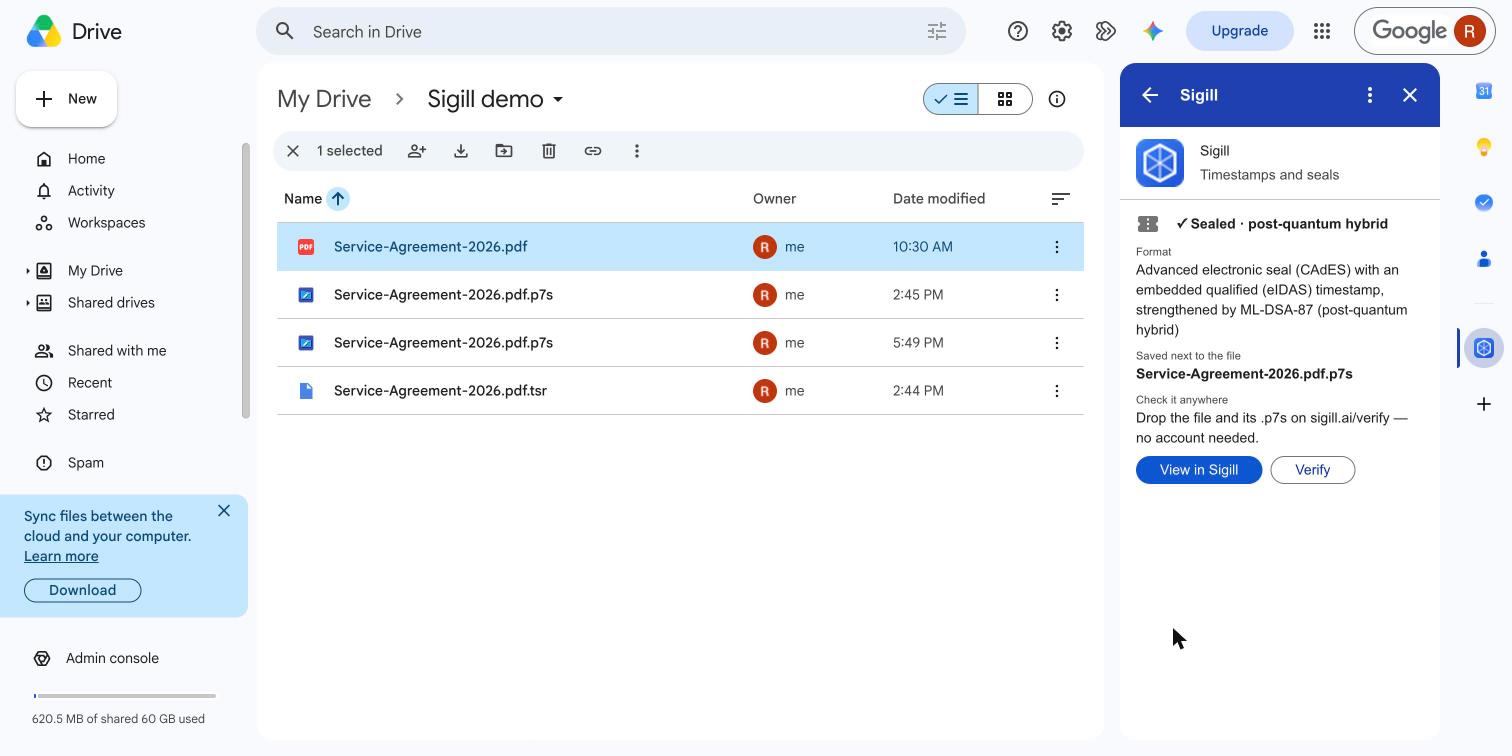Select the Service-Agreement-2026.pdf.tsr file row
Image resolution: width=1512 pixels, height=756 pixels.
pos(680,391)
